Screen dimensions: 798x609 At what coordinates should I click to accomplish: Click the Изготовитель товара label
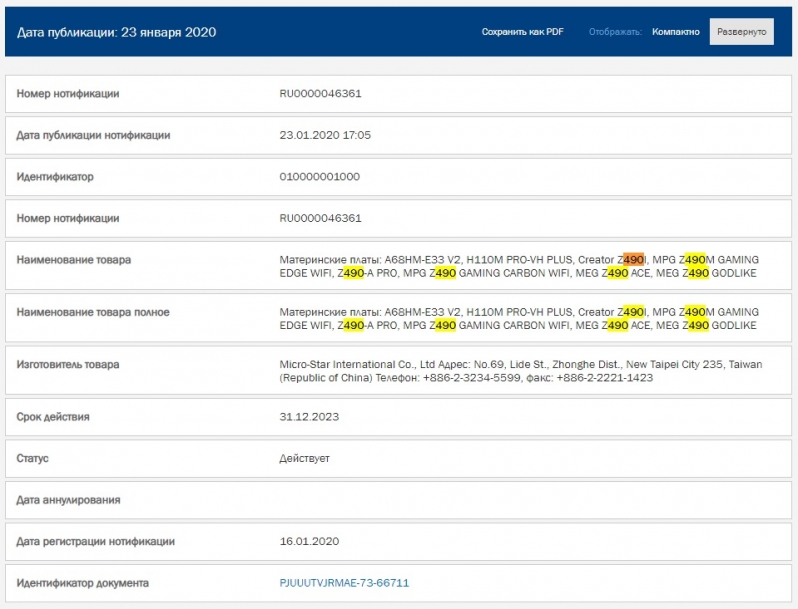68,365
